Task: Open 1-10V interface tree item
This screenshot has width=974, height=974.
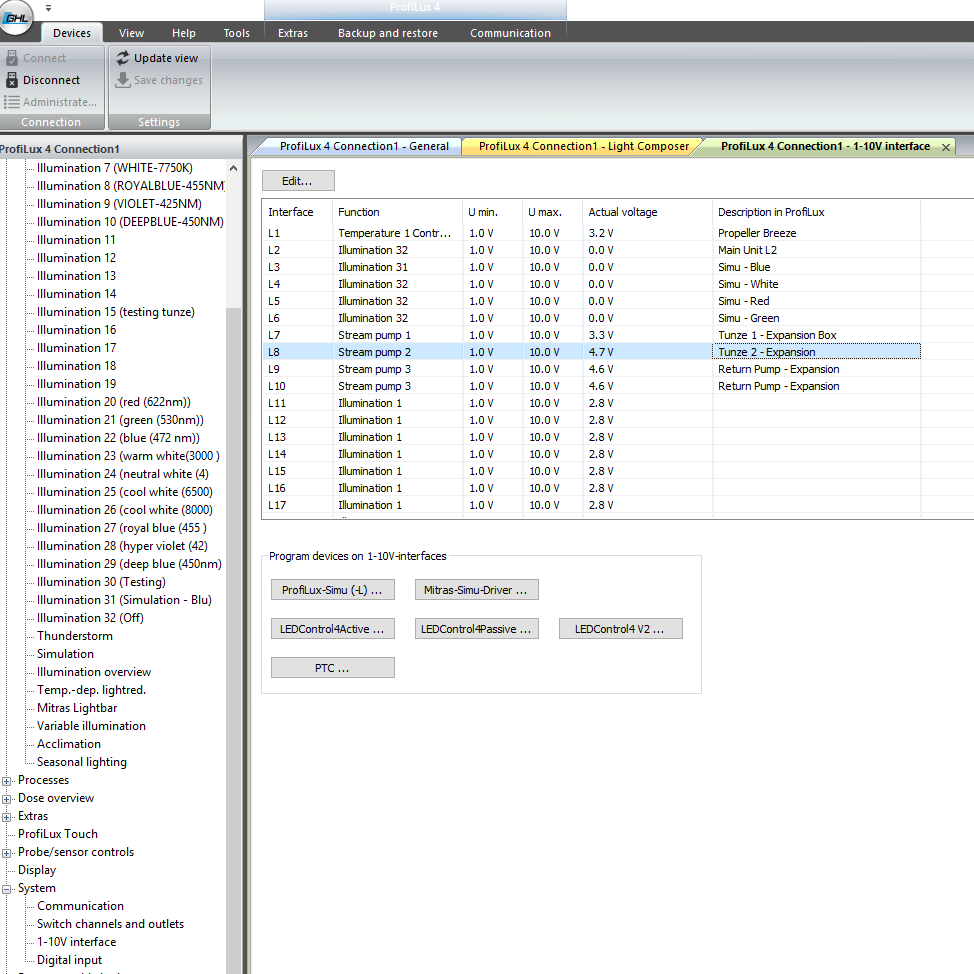Action: point(76,942)
